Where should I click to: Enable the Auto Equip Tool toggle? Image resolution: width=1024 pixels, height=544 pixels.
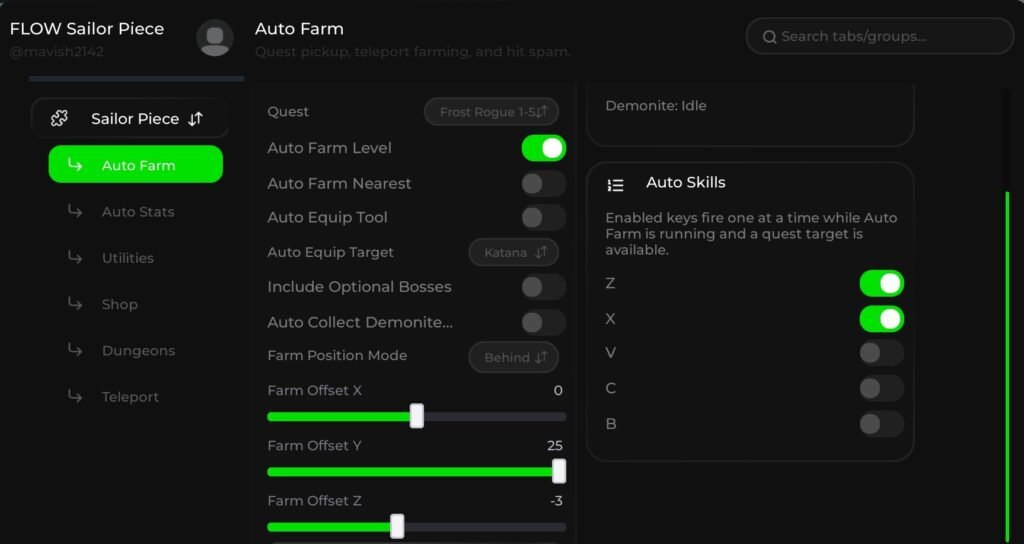pyautogui.click(x=543, y=218)
